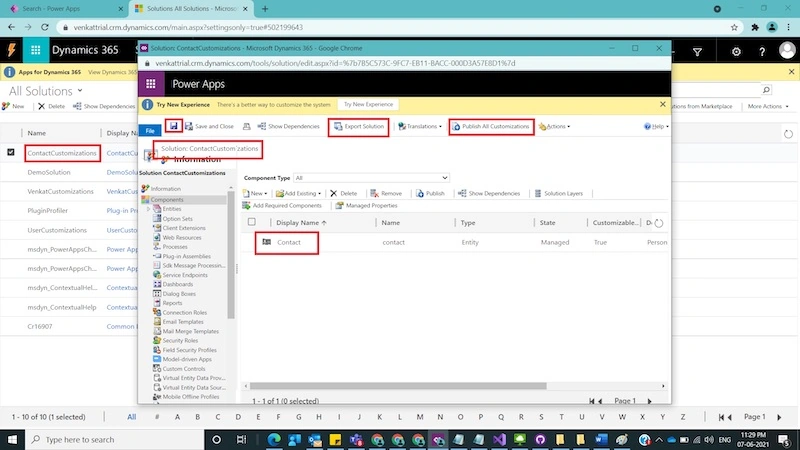Image resolution: width=800 pixels, height=450 pixels.
Task: Select Field Security Profiles in the tree
Action: point(185,350)
